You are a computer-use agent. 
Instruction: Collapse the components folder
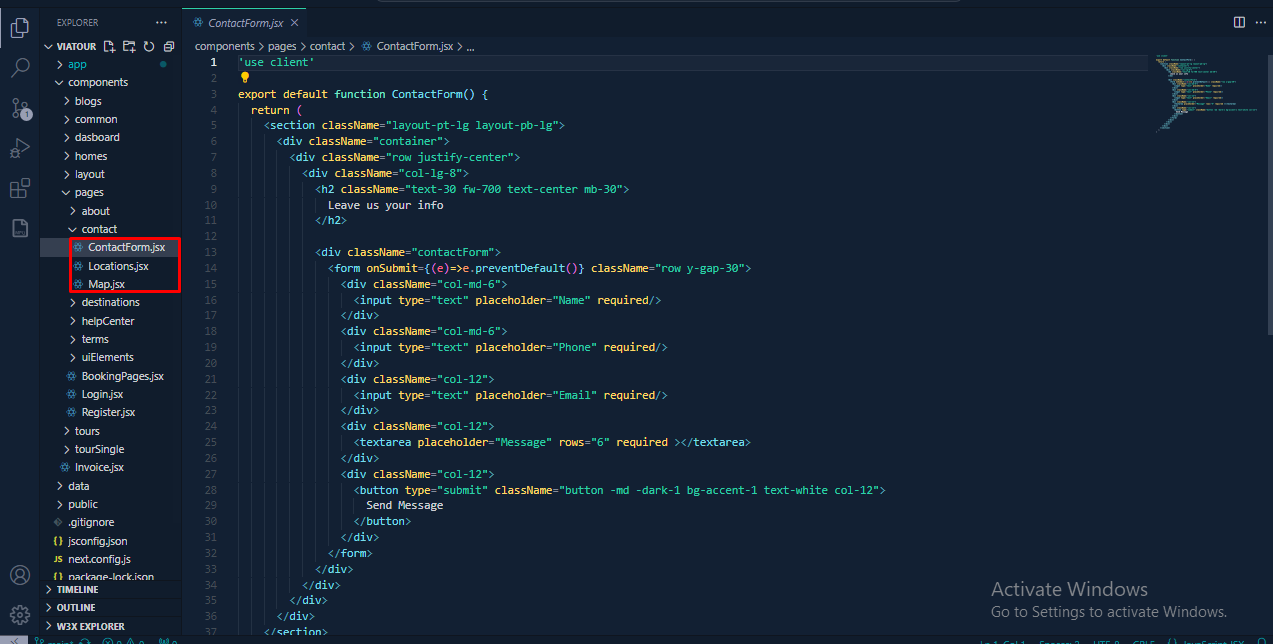click(97, 82)
